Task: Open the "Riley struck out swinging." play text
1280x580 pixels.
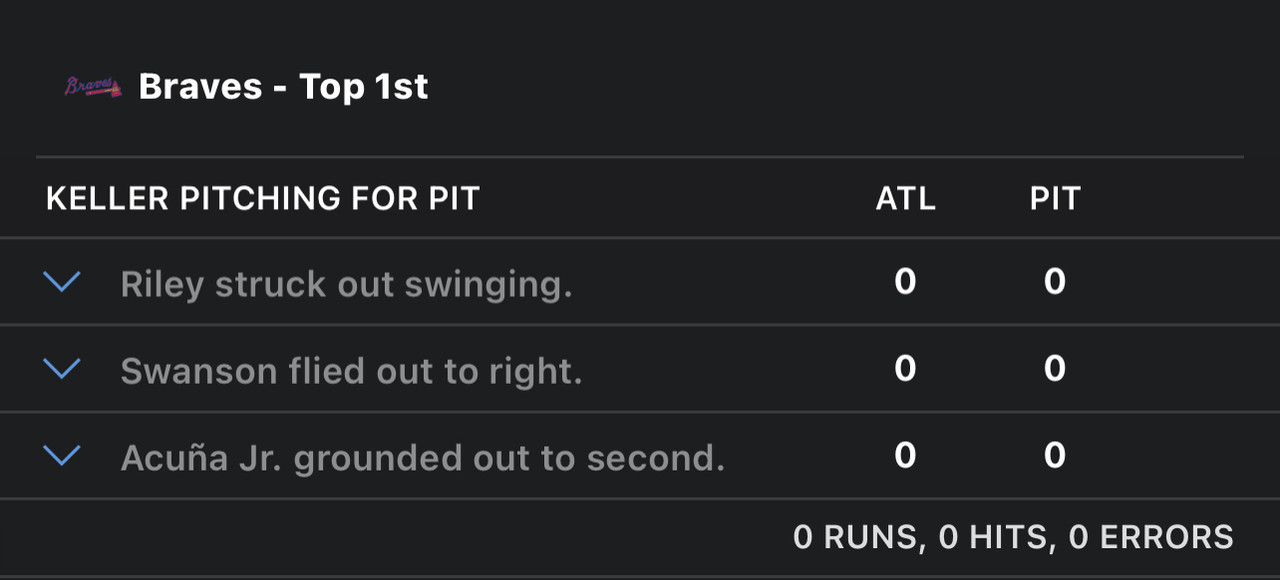Action: tap(346, 284)
